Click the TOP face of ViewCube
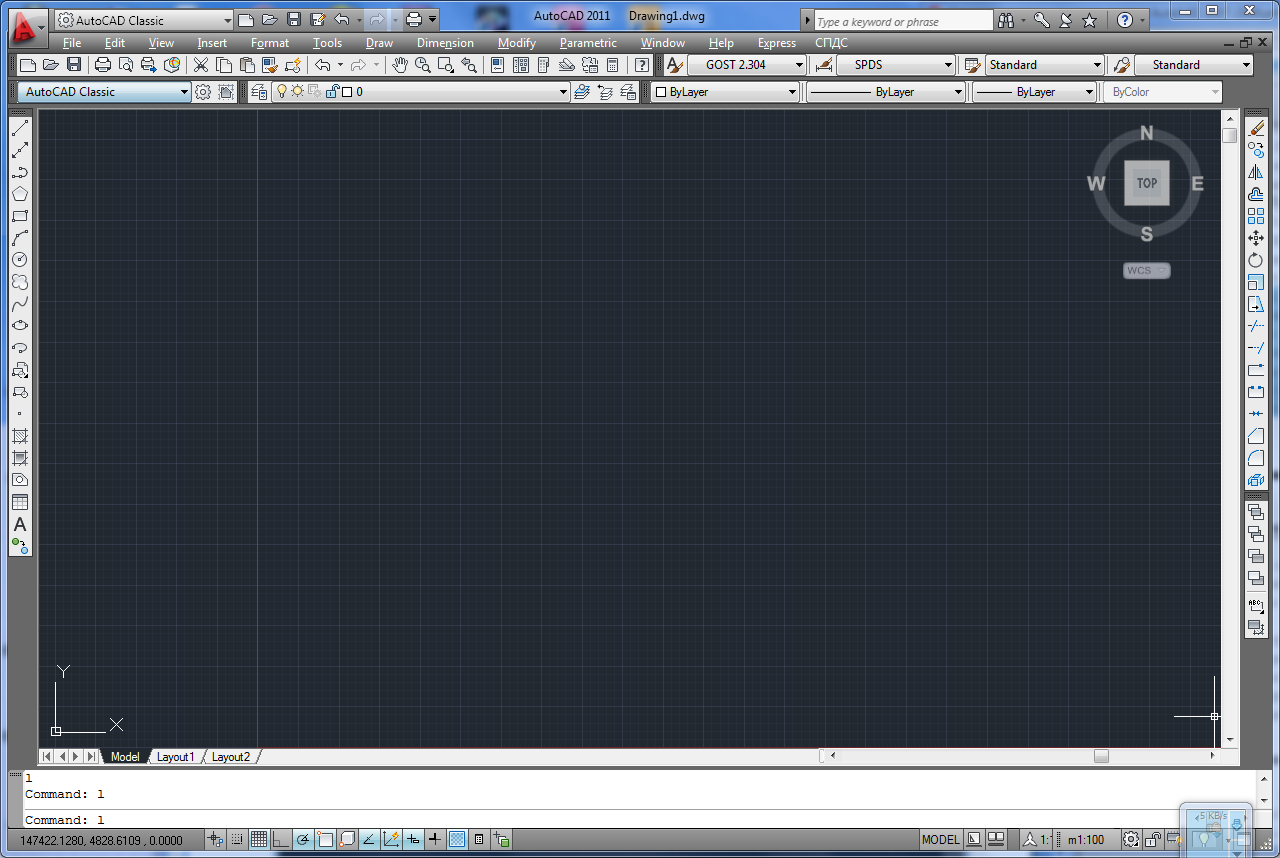Image resolution: width=1280 pixels, height=858 pixels. point(1147,183)
